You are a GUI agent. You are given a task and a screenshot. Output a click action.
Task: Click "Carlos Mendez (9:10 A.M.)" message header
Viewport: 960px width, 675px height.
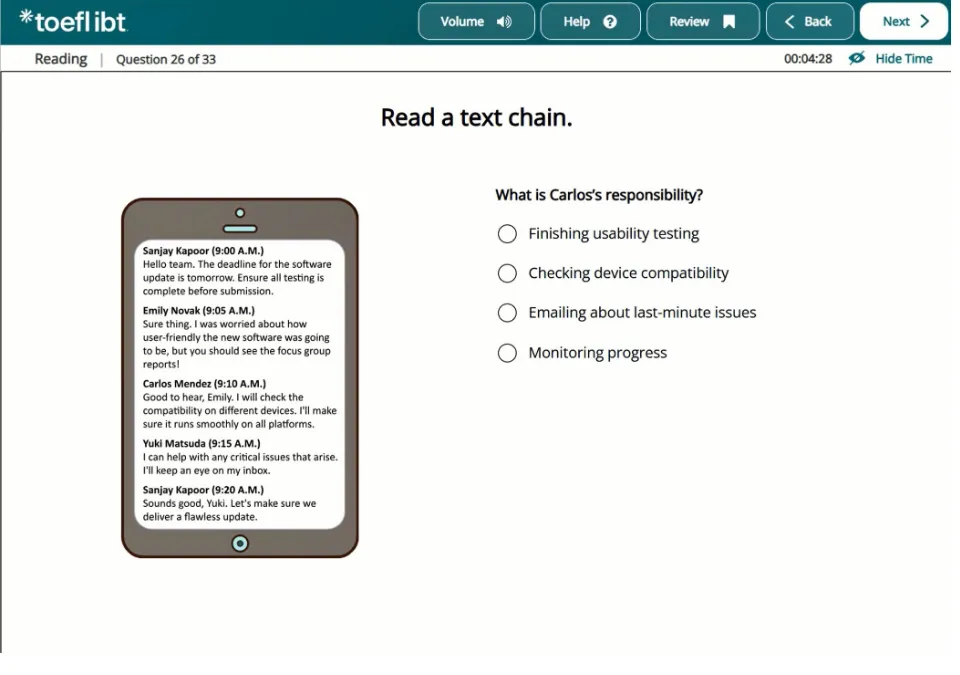click(x=204, y=383)
